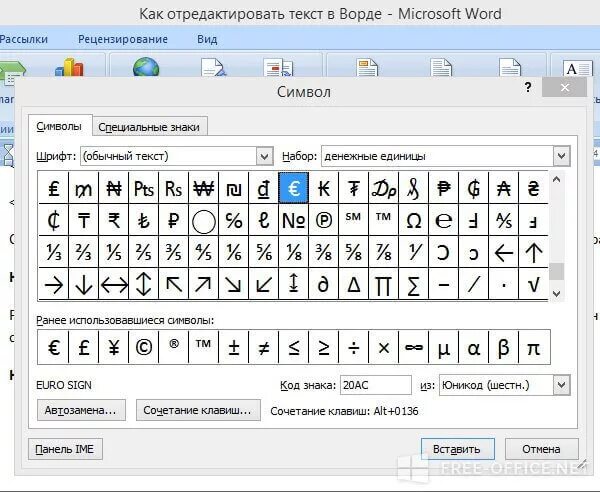Click the Вставить button

point(457,449)
